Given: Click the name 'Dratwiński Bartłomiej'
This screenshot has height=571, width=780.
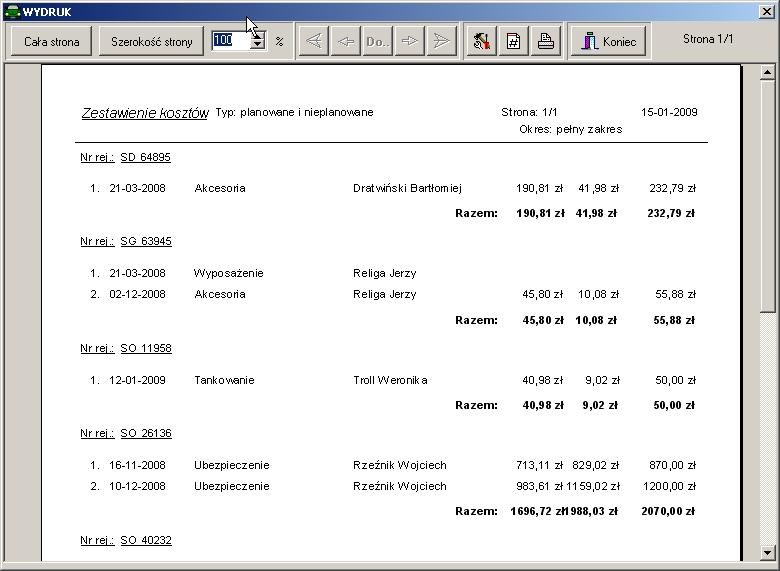Looking at the screenshot, I should tap(407, 188).
